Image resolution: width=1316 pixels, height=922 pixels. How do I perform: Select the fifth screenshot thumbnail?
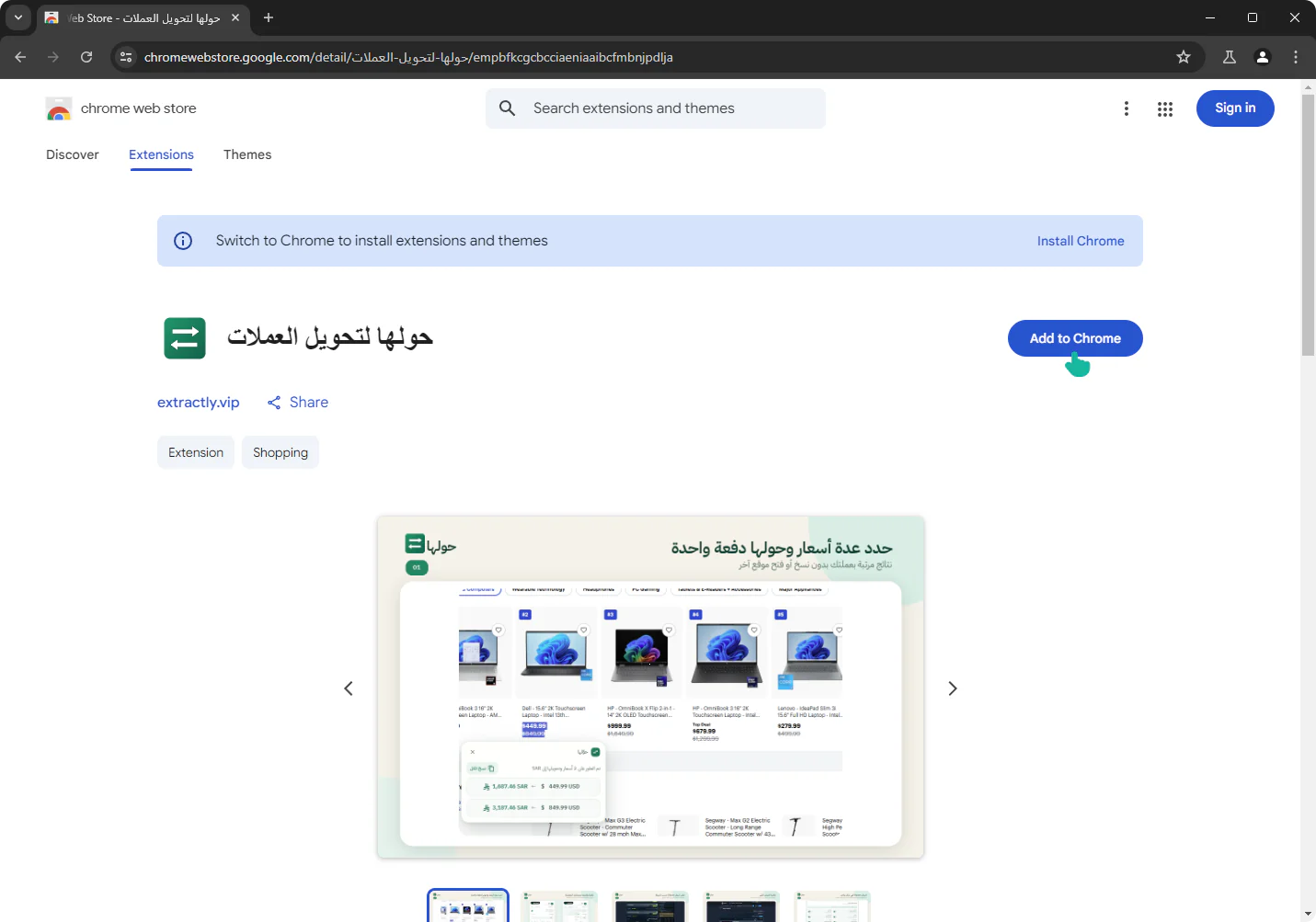pos(832,906)
